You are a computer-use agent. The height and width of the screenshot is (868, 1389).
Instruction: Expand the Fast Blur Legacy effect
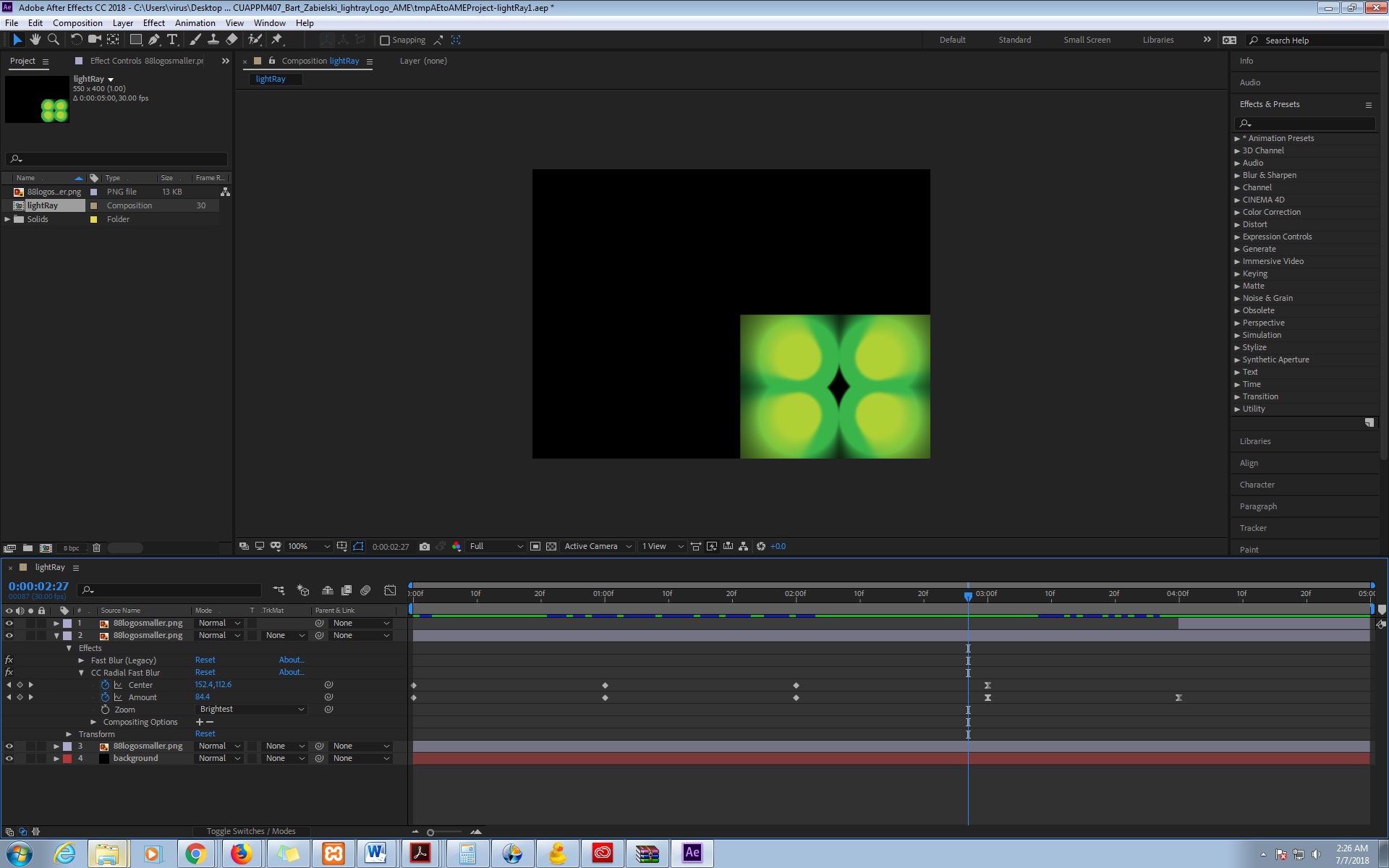(x=81, y=659)
